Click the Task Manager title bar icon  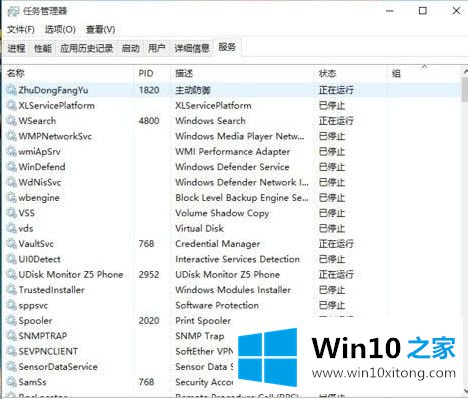click(x=13, y=11)
